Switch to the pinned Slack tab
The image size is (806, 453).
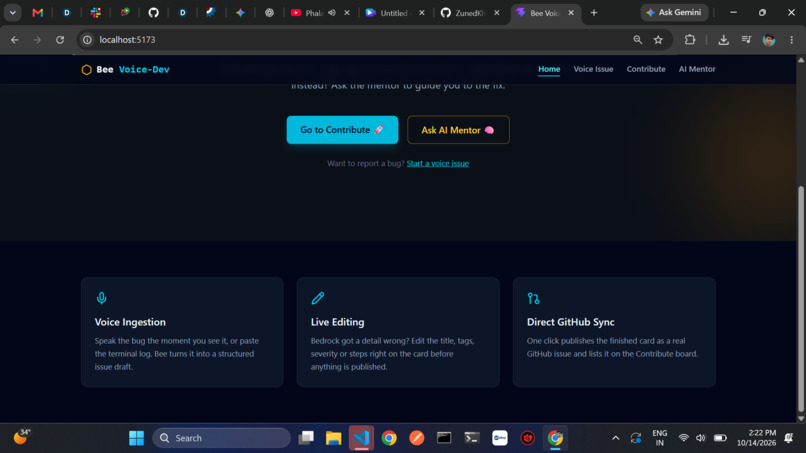[96, 13]
